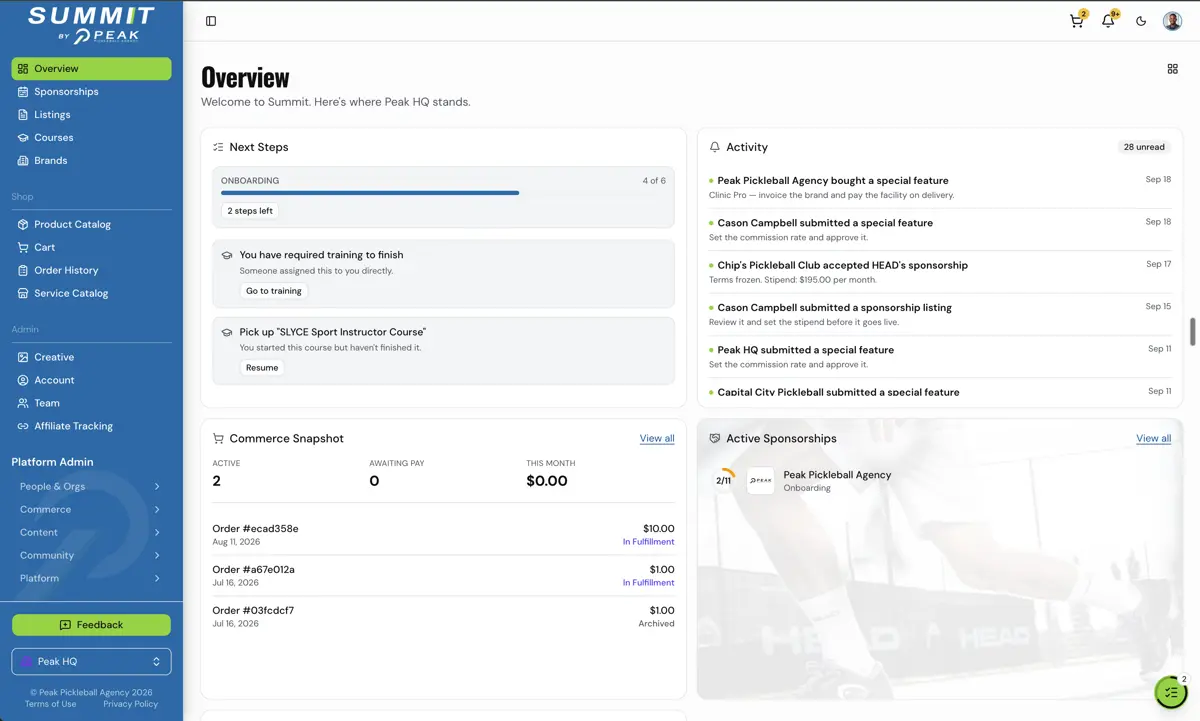Click Commerce Snapshot View all link
Image resolution: width=1200 pixels, height=721 pixels.
click(x=657, y=439)
